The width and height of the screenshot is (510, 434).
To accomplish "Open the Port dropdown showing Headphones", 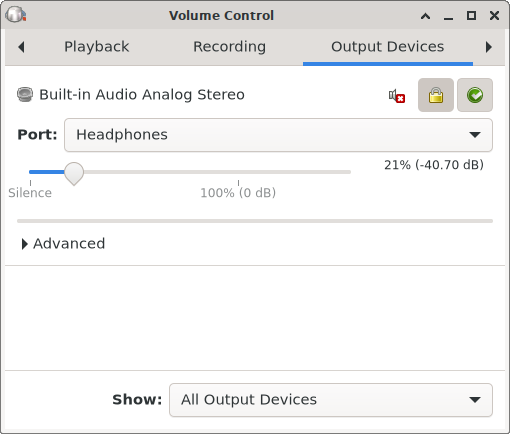I will 278,135.
